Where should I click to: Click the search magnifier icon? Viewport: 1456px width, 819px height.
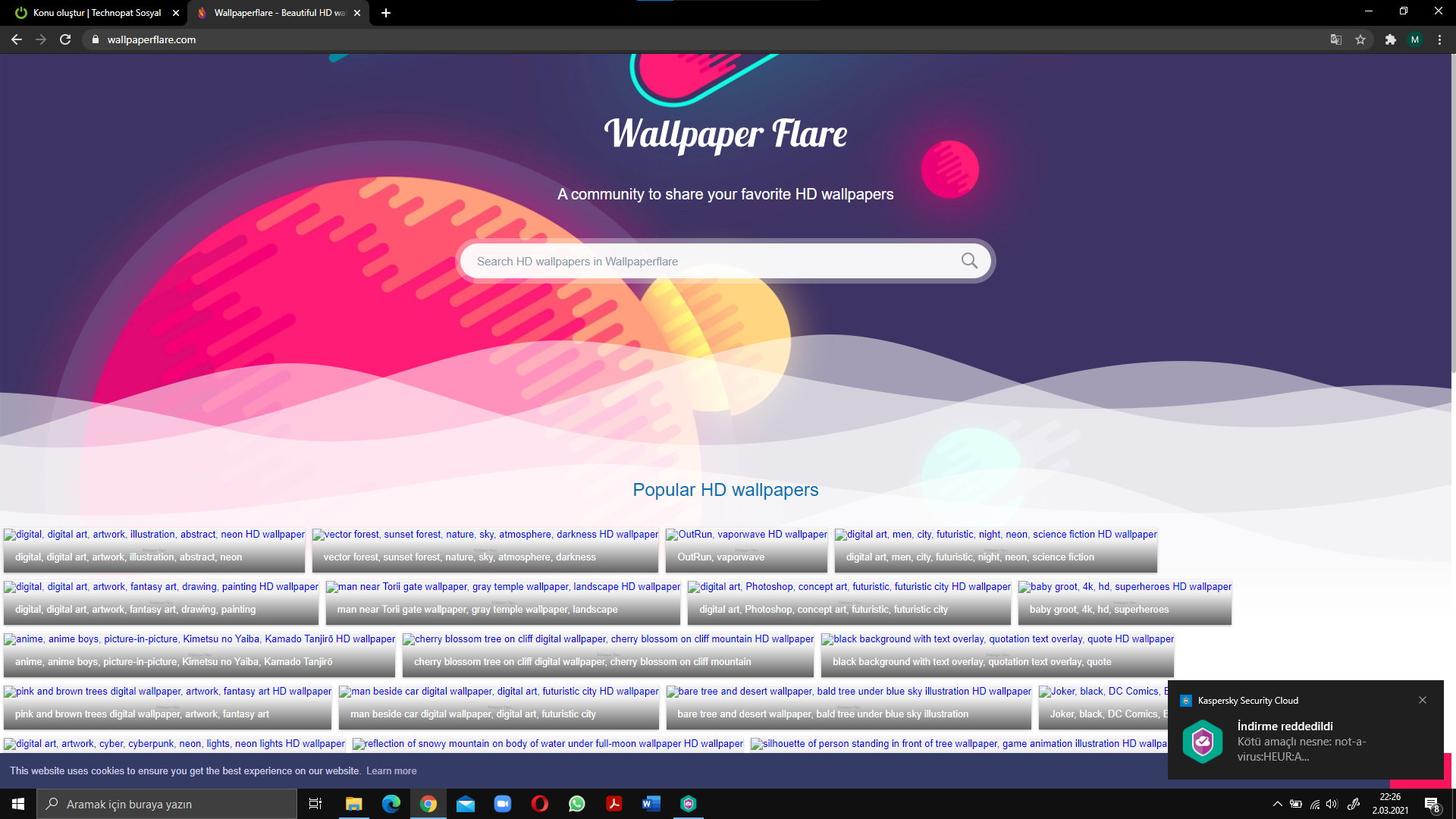(x=968, y=261)
